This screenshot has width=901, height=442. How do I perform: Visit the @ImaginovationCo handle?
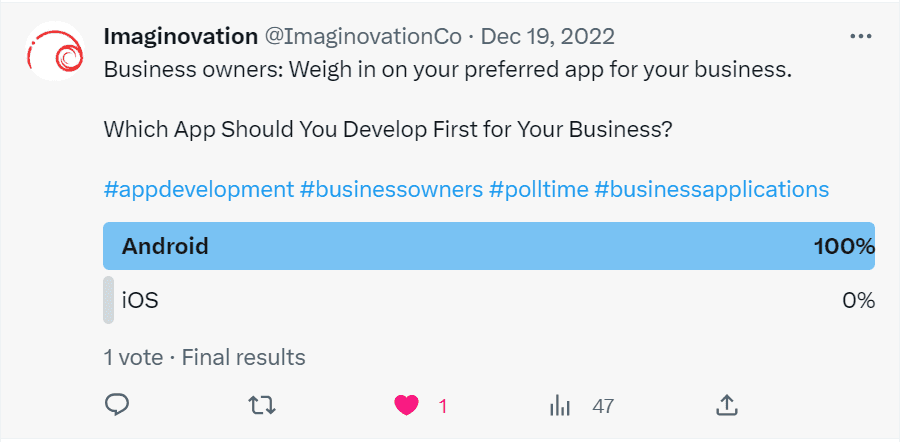(363, 37)
